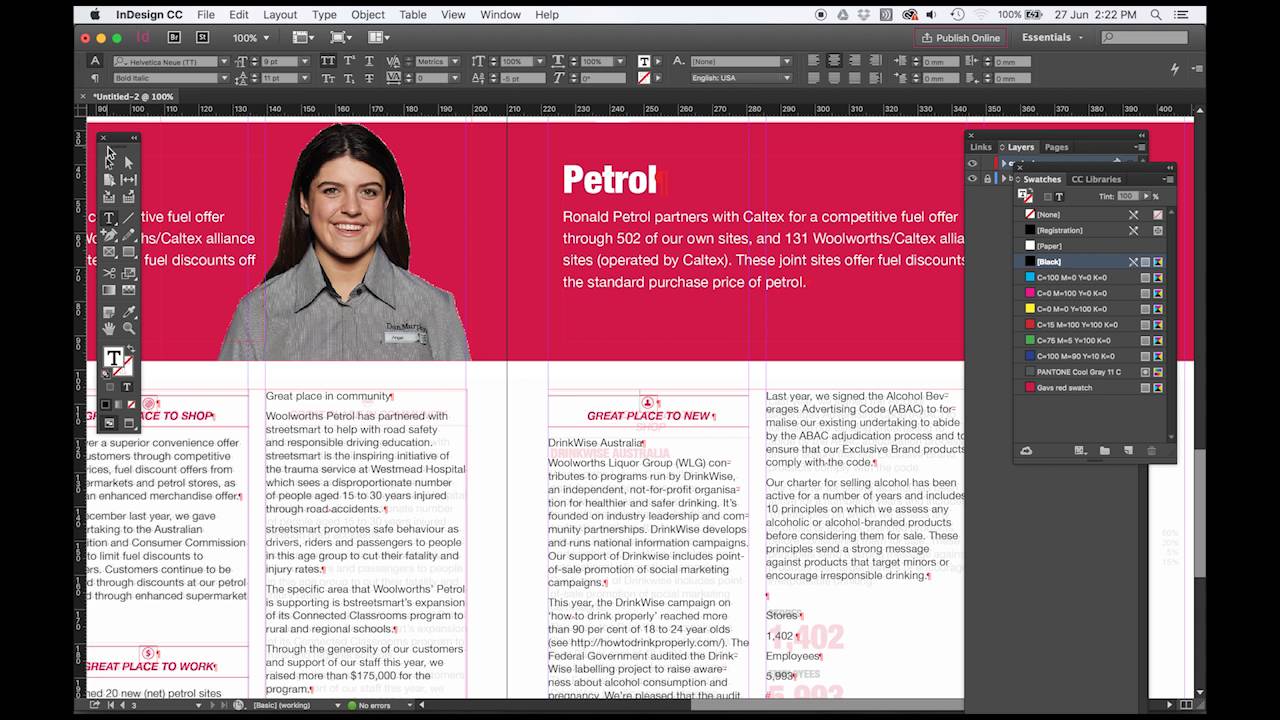
Task: Open the Essentials workspace dropdown
Action: click(x=1052, y=38)
